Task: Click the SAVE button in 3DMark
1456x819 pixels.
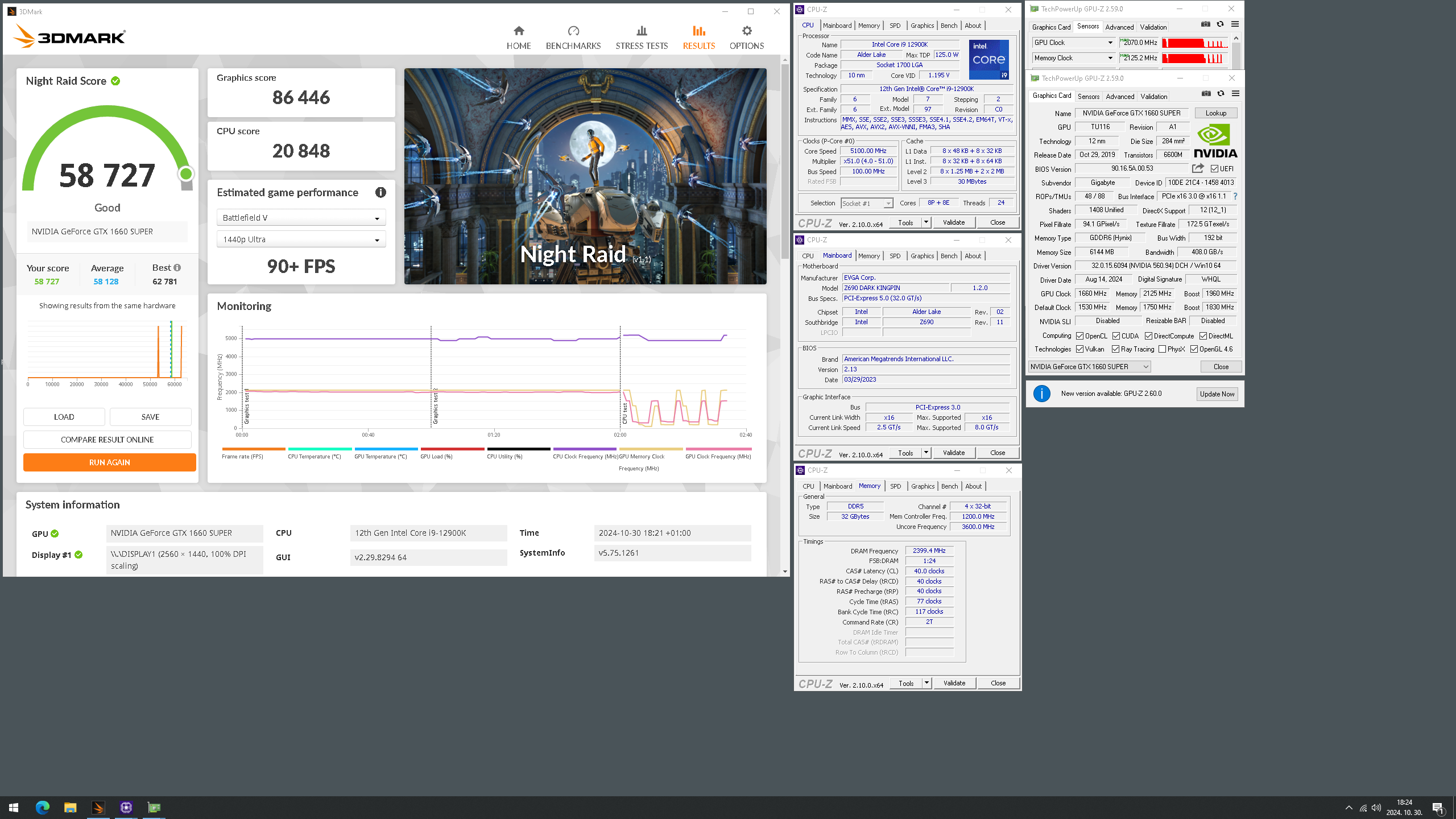Action: pyautogui.click(x=151, y=417)
